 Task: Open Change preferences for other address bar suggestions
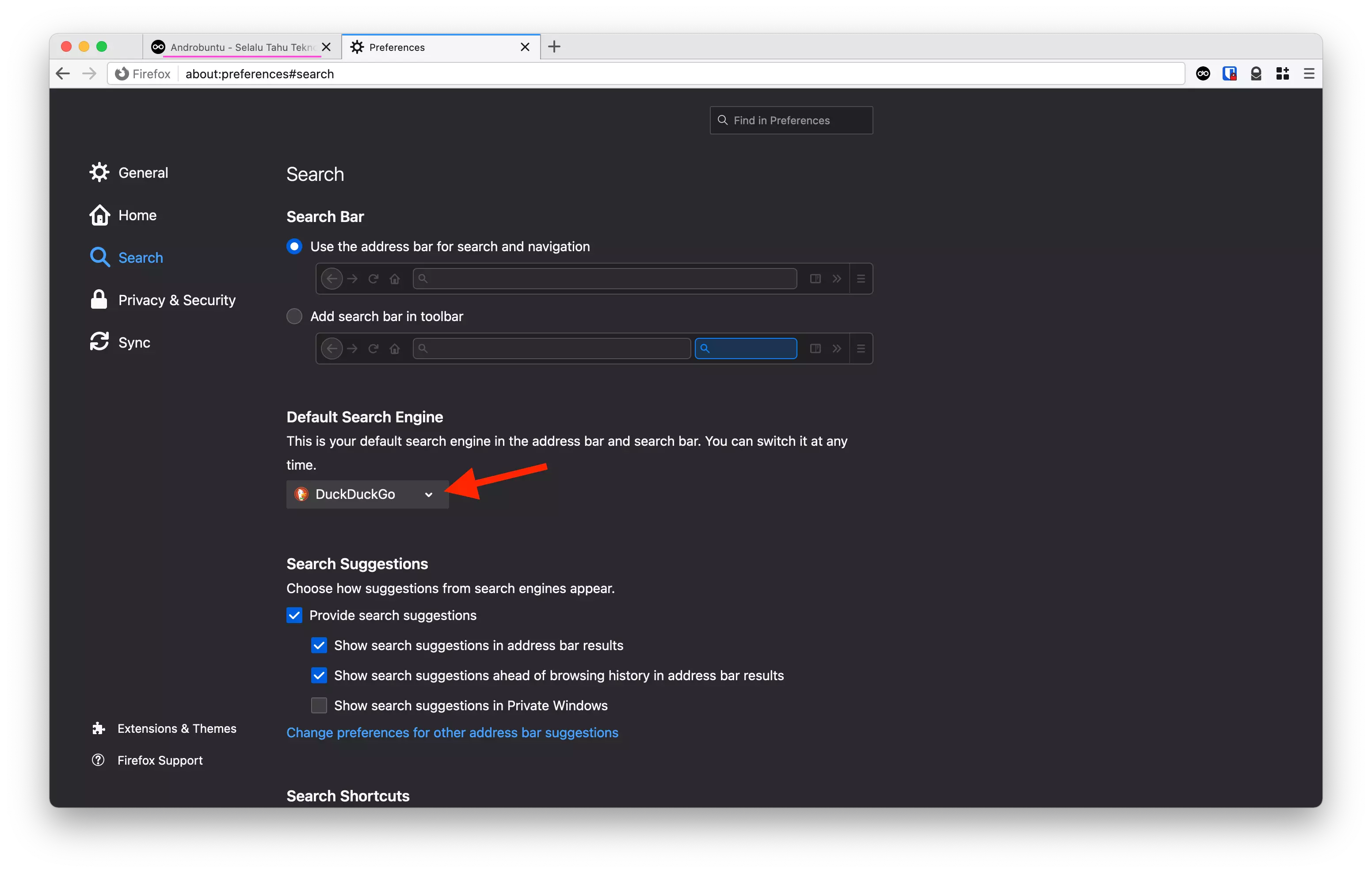(453, 733)
